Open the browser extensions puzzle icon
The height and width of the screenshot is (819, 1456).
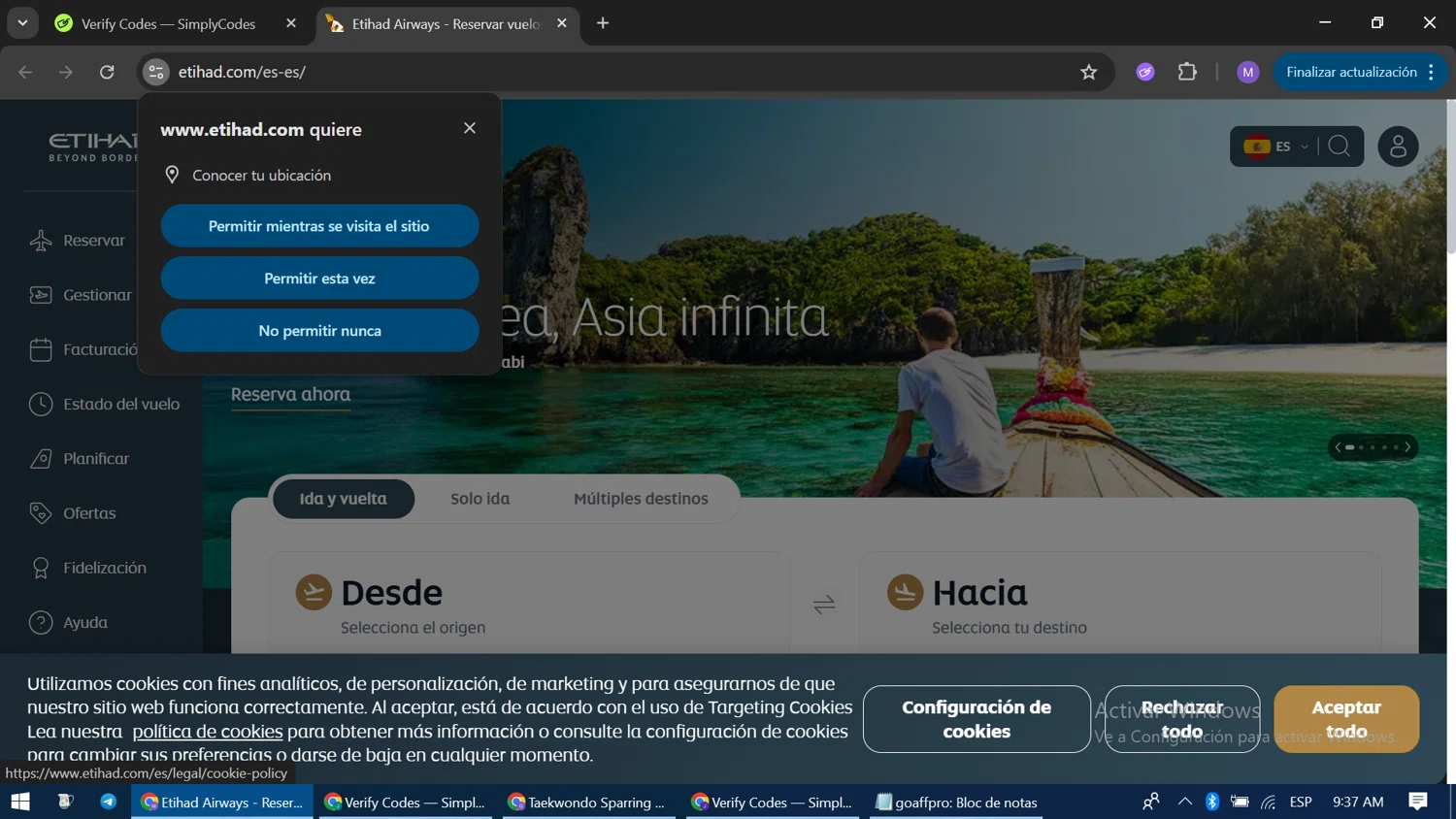[x=1187, y=72]
